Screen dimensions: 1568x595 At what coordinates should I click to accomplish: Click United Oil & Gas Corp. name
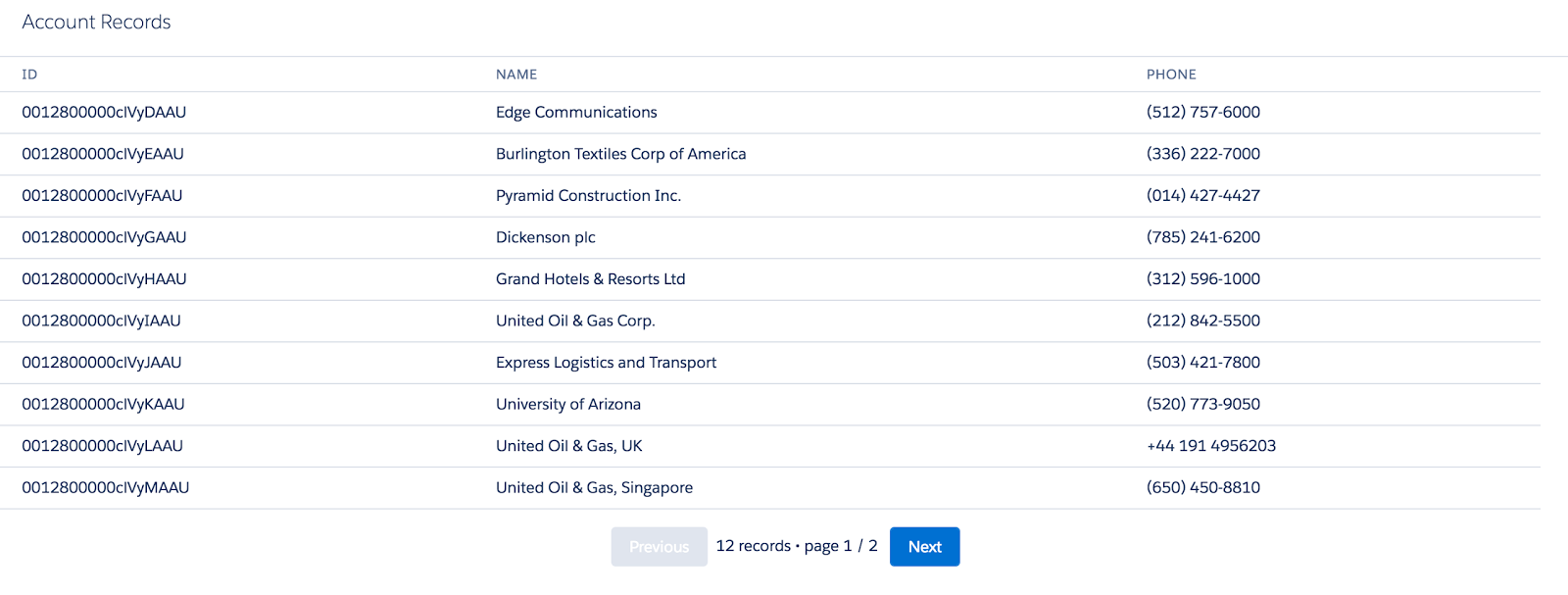[x=575, y=321]
